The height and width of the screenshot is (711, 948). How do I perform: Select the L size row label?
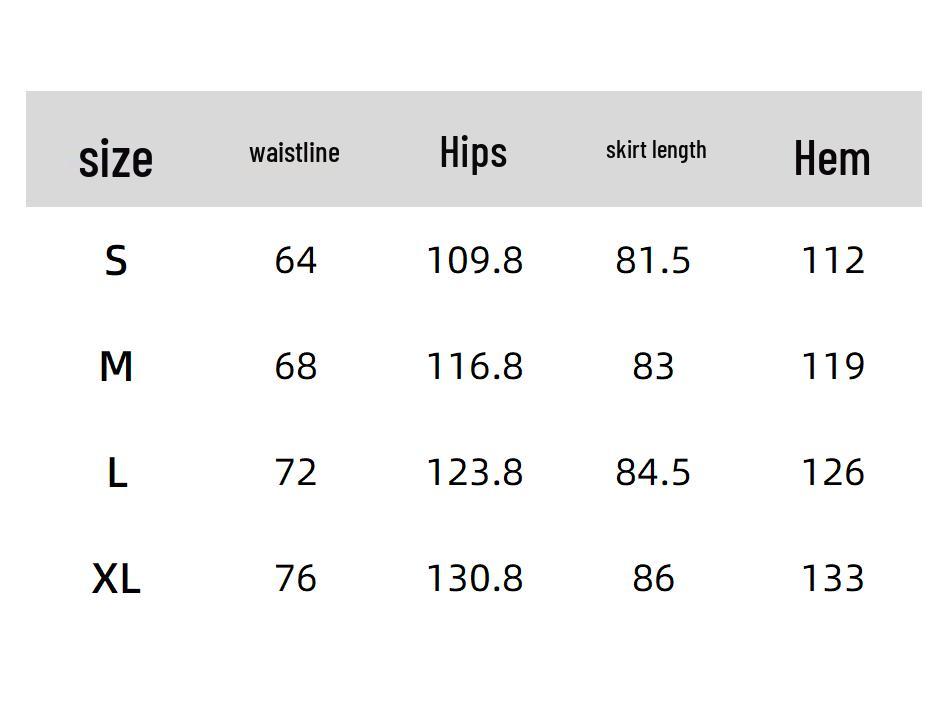116,473
